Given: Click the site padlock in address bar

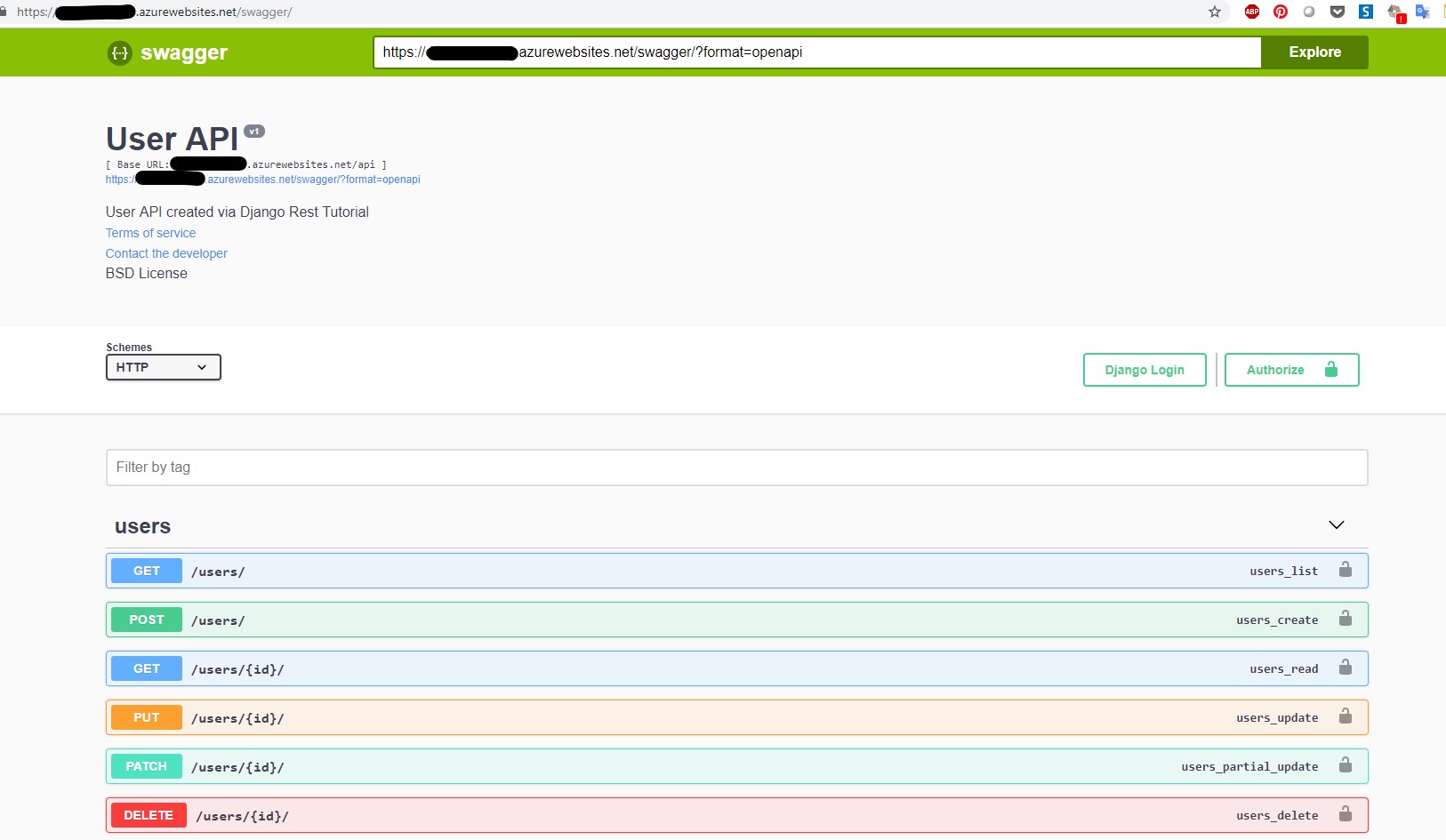Looking at the screenshot, I should [4, 12].
